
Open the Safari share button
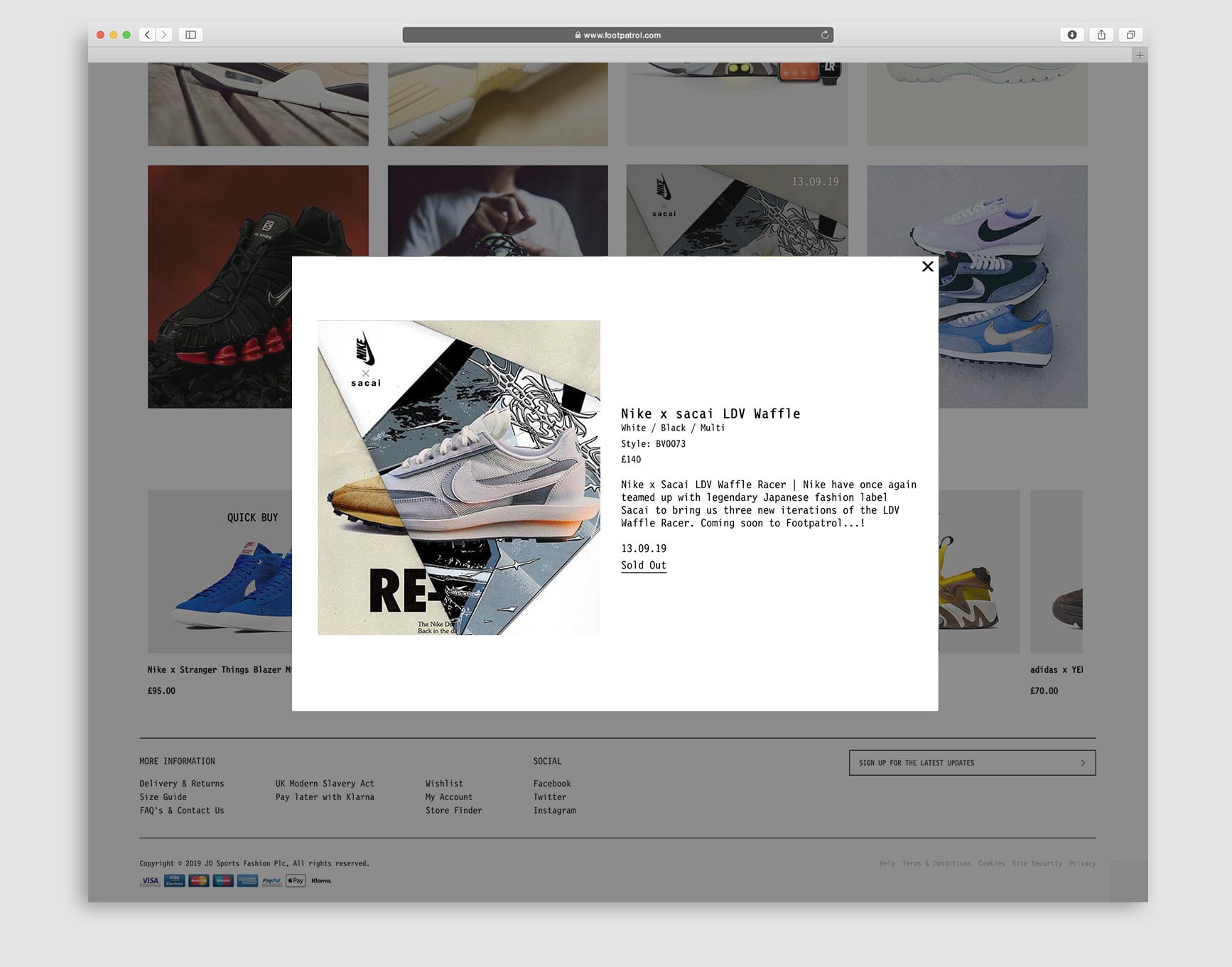pyautogui.click(x=1101, y=35)
